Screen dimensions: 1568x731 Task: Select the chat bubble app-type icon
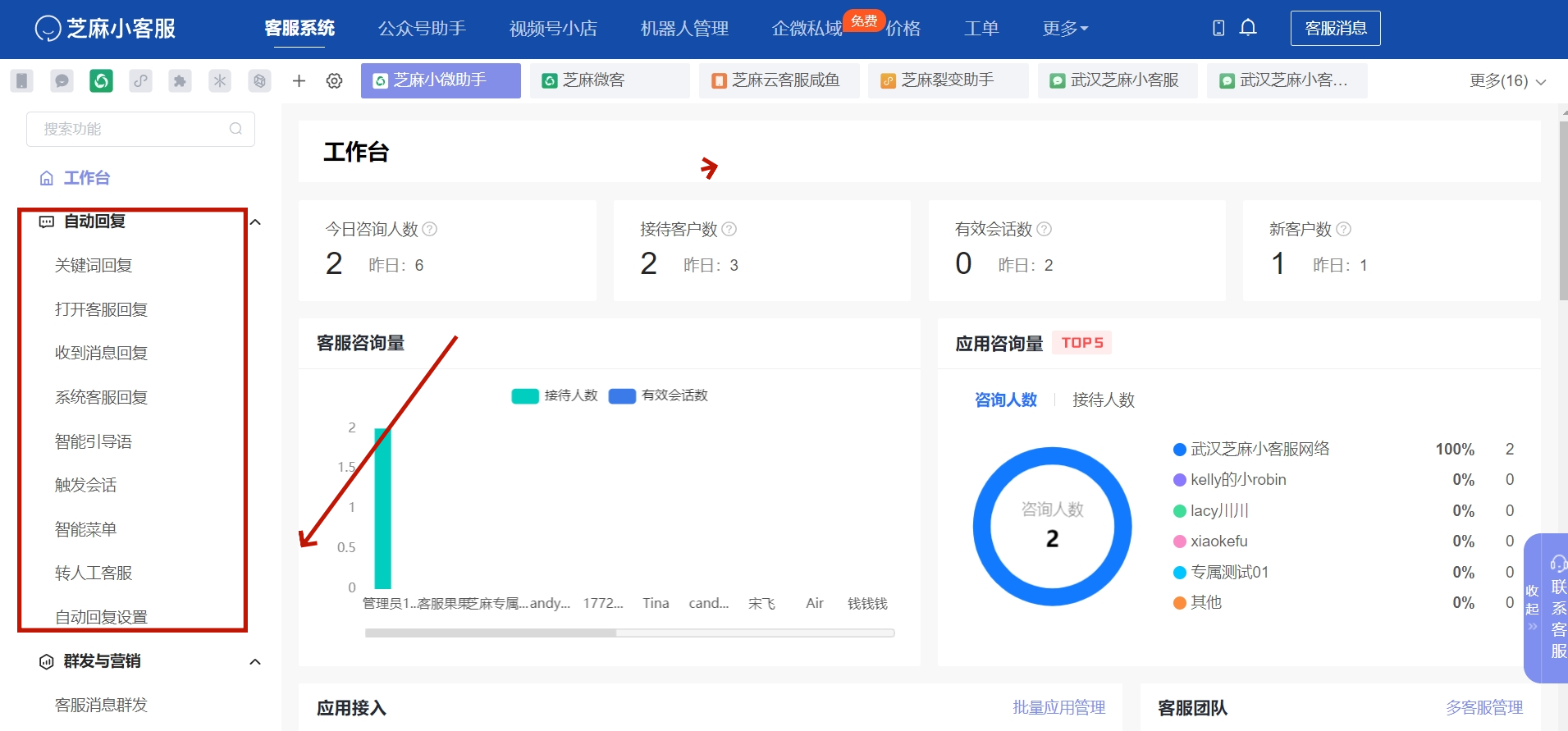(x=62, y=80)
